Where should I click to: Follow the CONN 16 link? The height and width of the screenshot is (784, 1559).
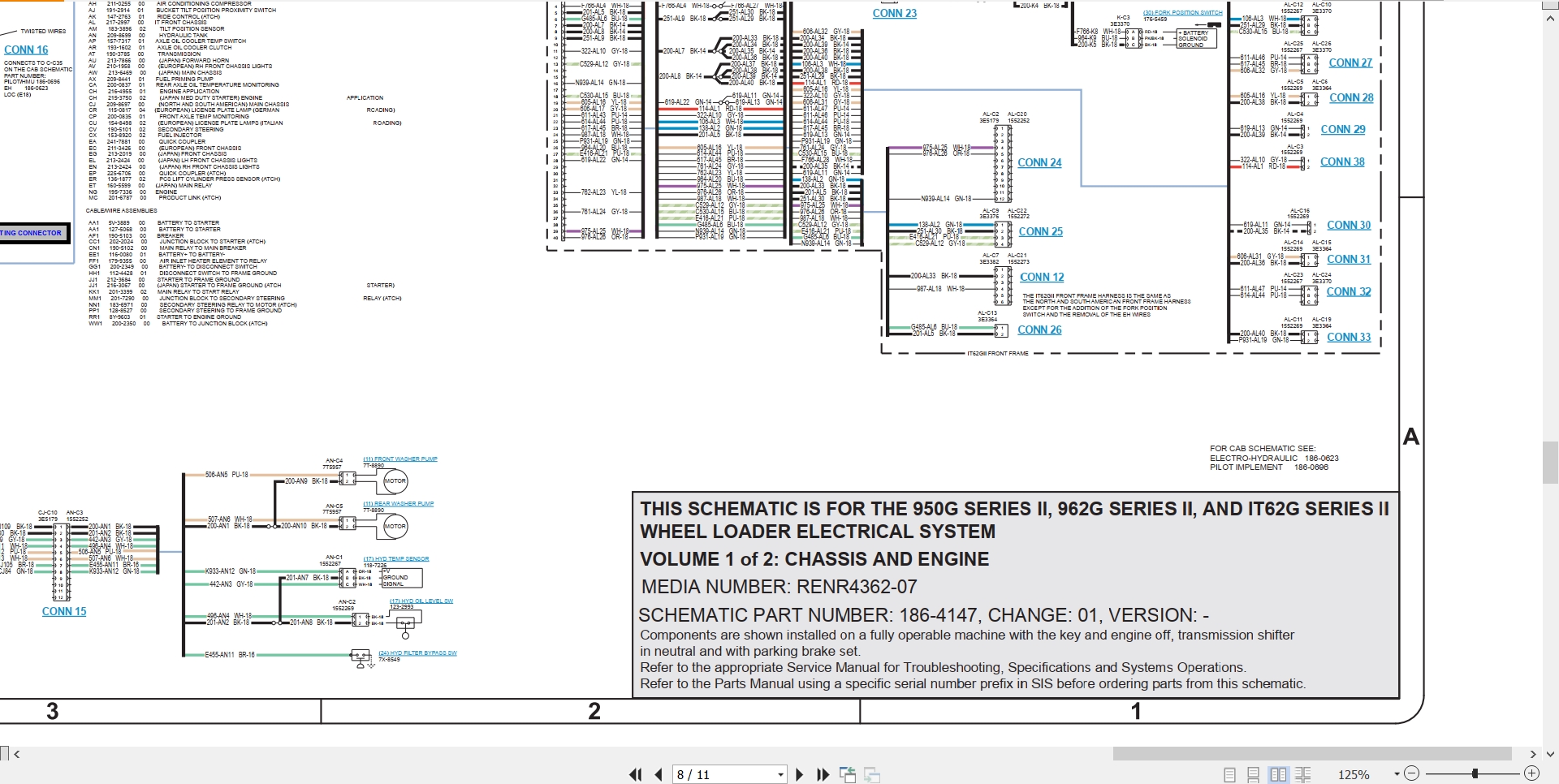(x=26, y=50)
